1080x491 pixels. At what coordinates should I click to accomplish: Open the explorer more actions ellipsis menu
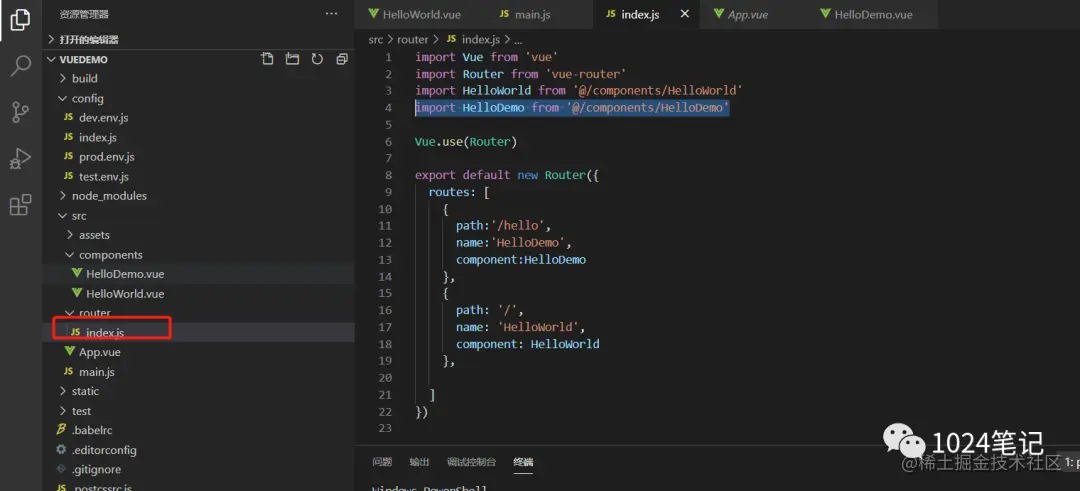tap(331, 14)
